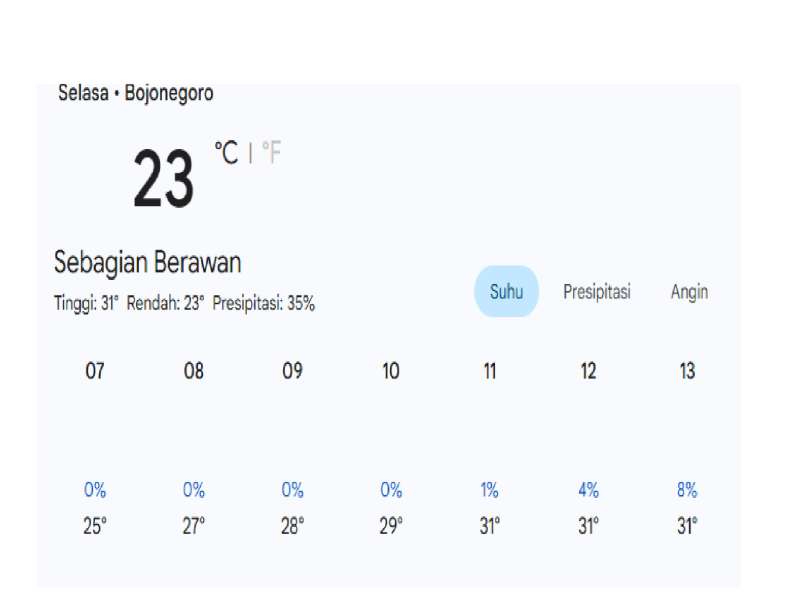Select the °C temperature unit
Viewport: 800px width, 600px height.
226,153
